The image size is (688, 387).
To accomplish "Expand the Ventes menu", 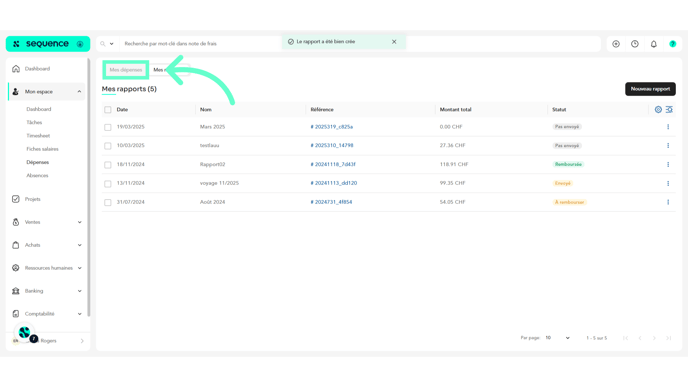I will coord(79,222).
